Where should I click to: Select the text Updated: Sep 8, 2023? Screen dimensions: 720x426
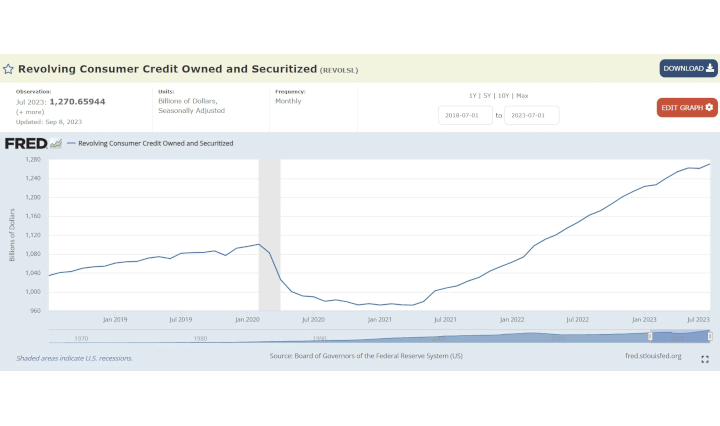[x=49, y=122]
